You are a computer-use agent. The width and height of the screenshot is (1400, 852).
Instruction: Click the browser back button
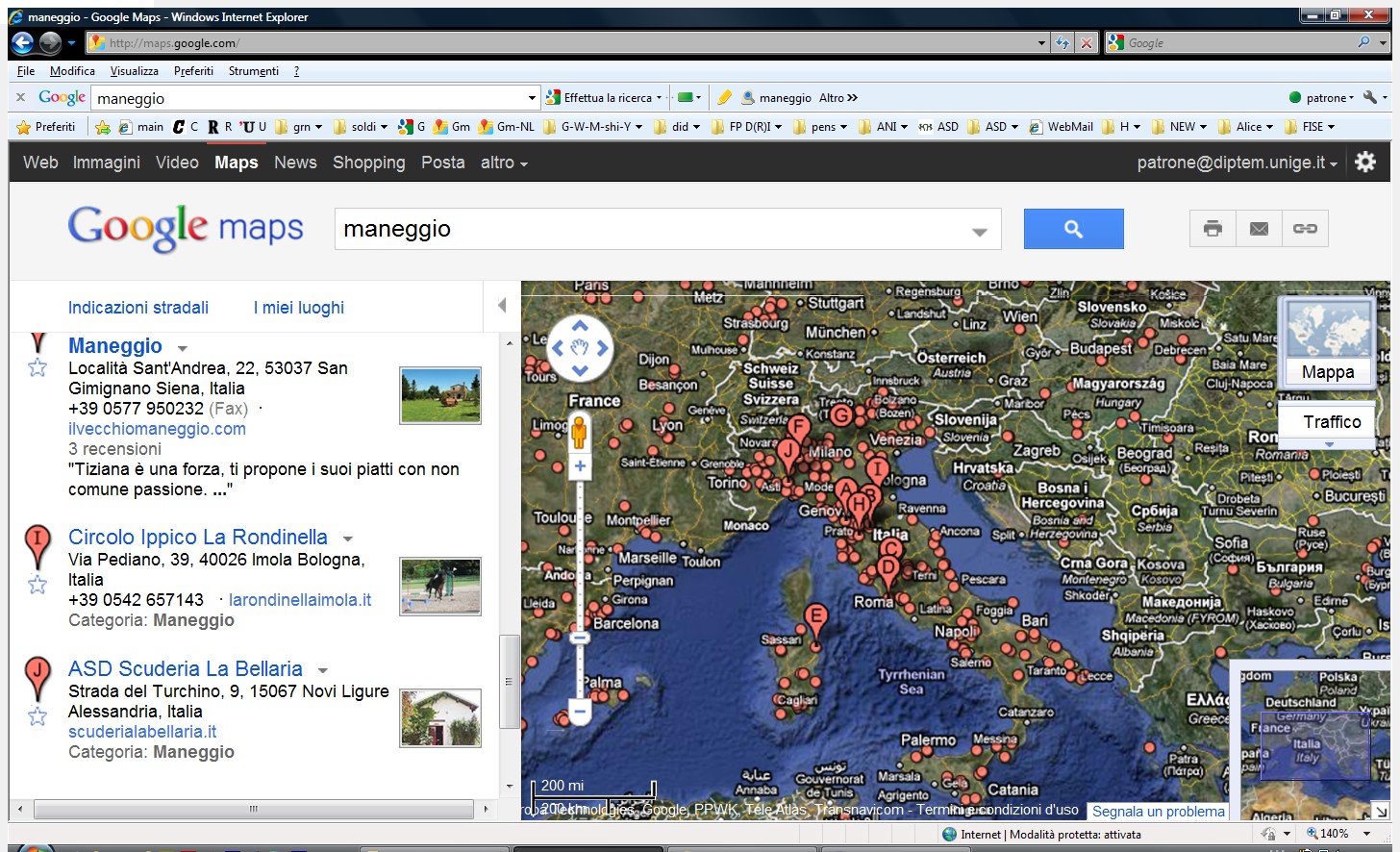[x=22, y=42]
